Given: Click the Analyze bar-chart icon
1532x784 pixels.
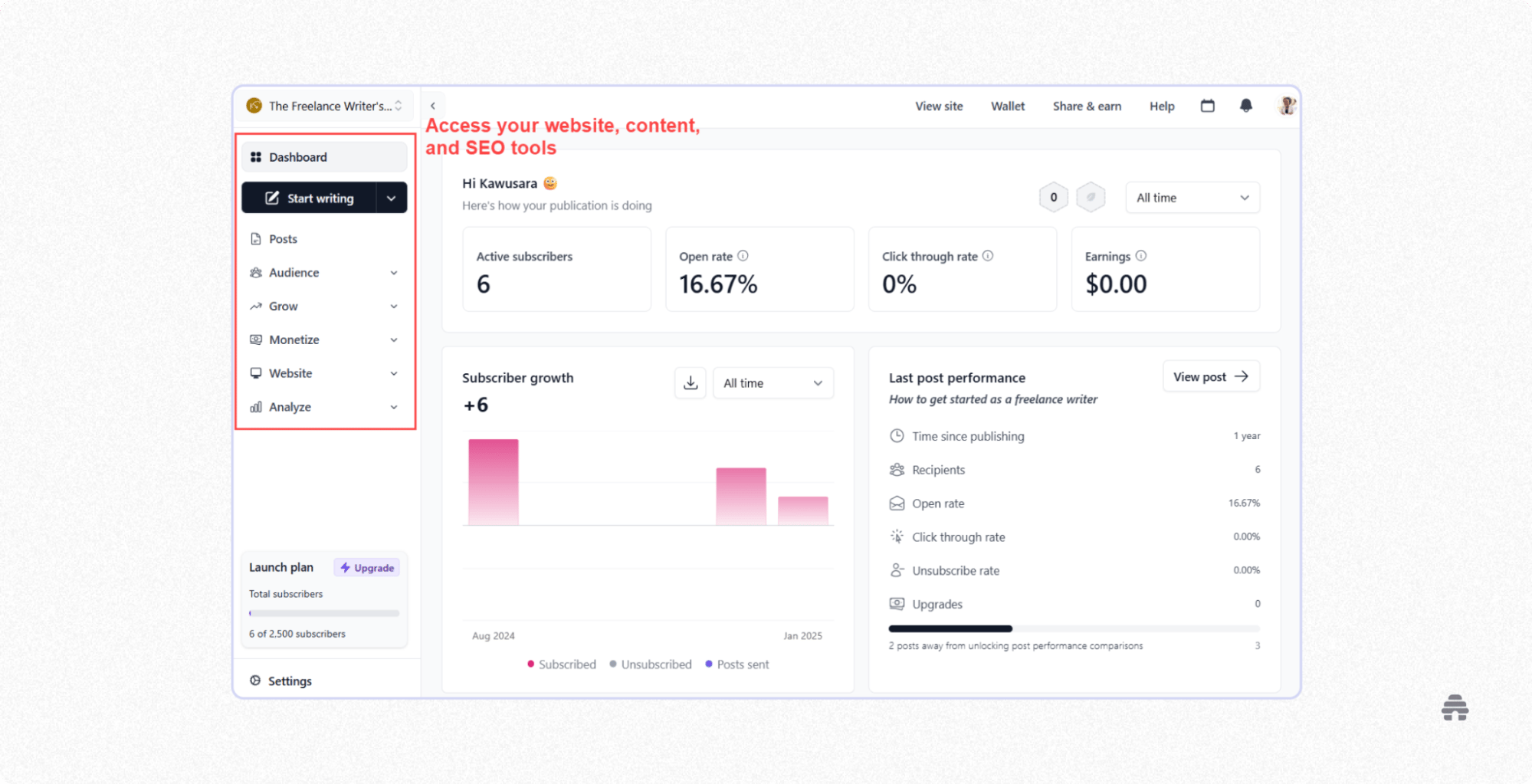Looking at the screenshot, I should tap(256, 407).
